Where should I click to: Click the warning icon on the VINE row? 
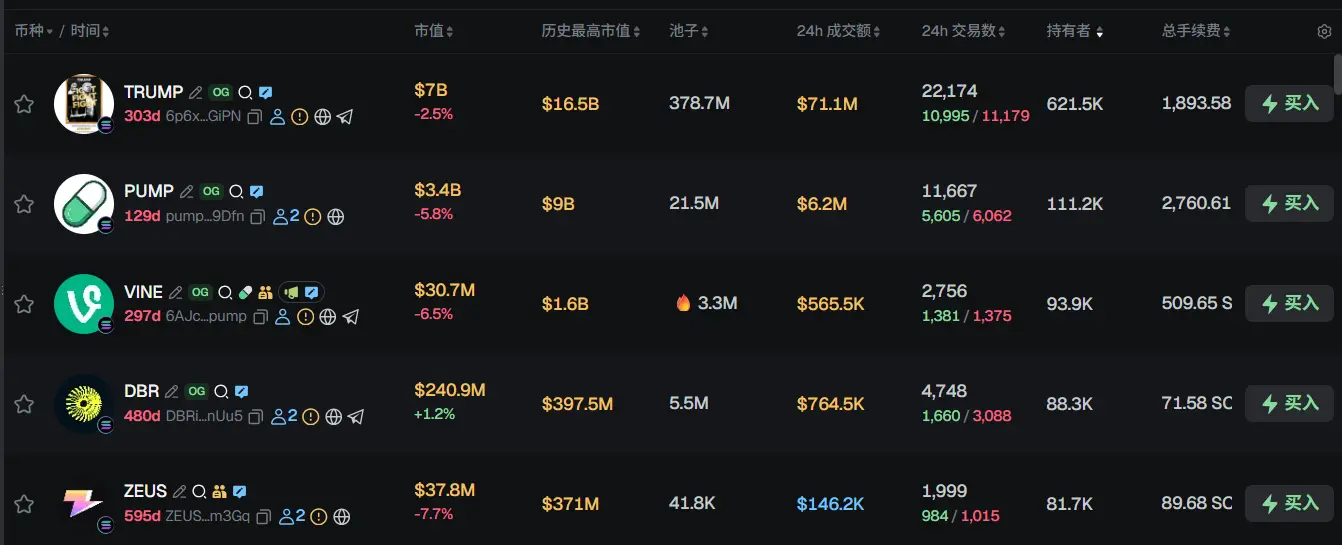pyautogui.click(x=306, y=317)
